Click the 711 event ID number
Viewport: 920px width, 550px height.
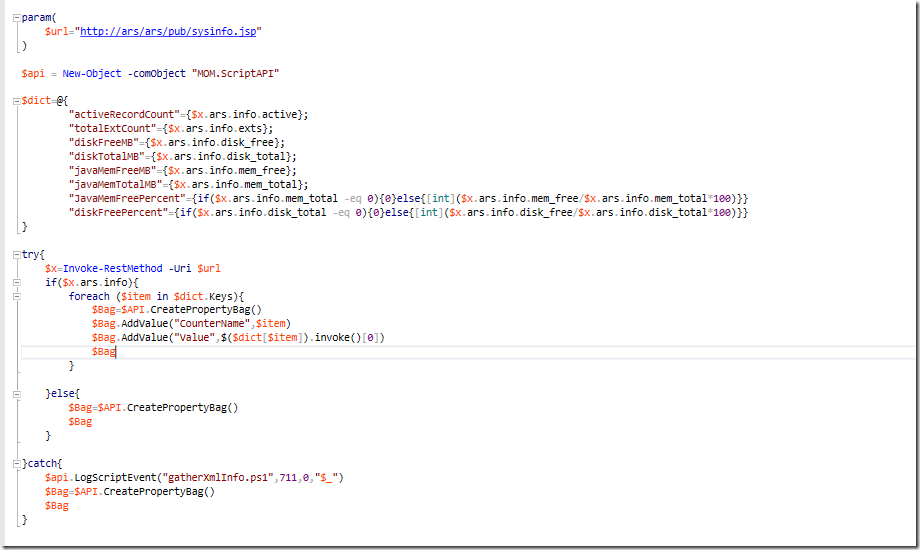point(288,478)
